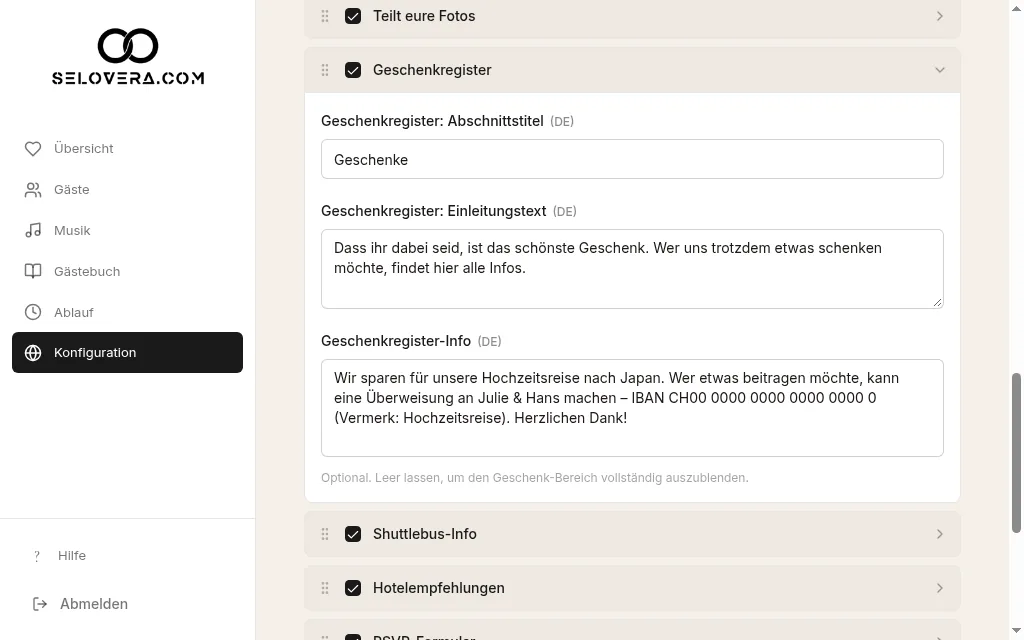Expand the Hotelempfehlungen section chevron
Image resolution: width=1024 pixels, height=640 pixels.
coord(940,588)
